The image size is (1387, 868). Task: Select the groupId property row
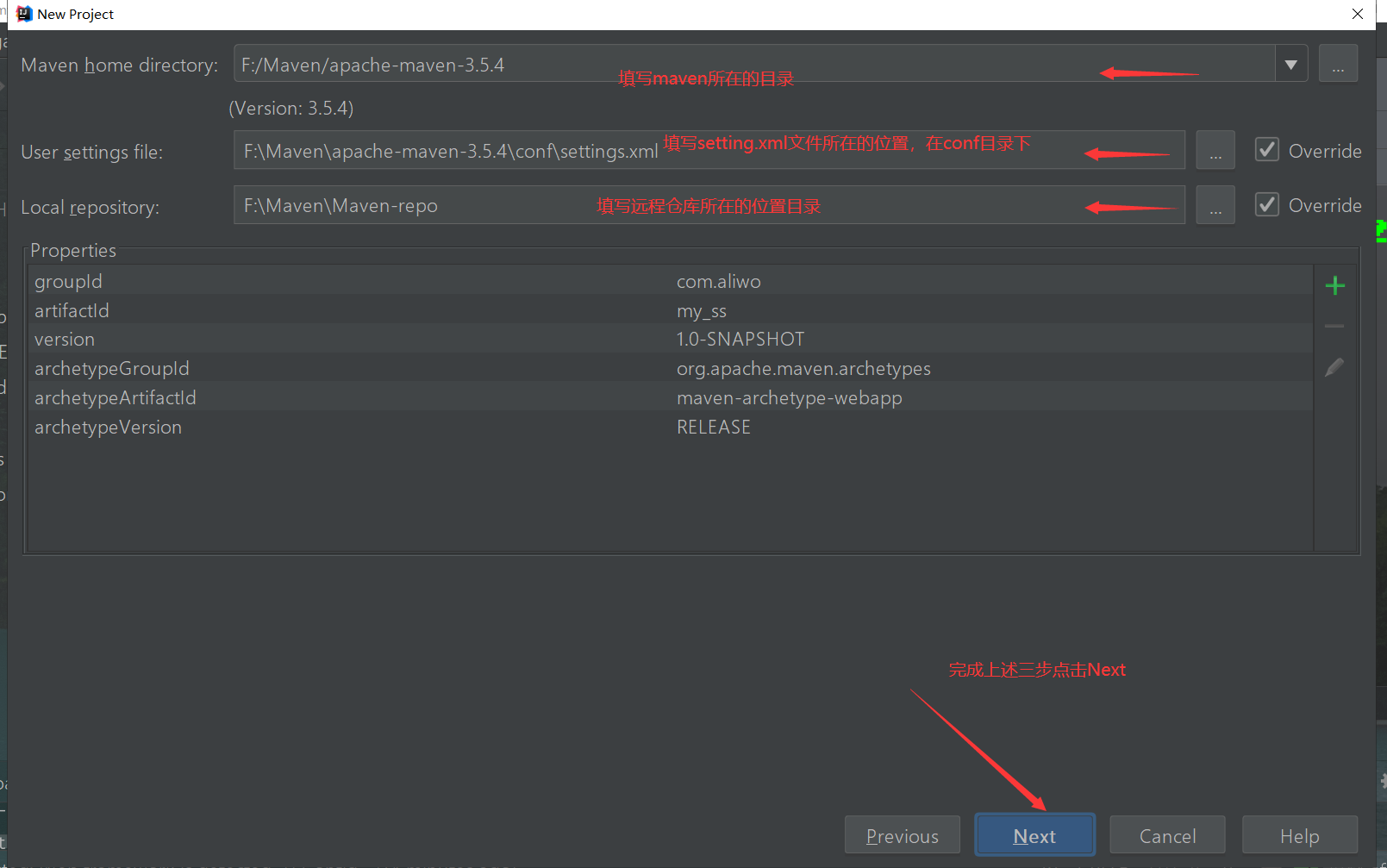(x=345, y=281)
